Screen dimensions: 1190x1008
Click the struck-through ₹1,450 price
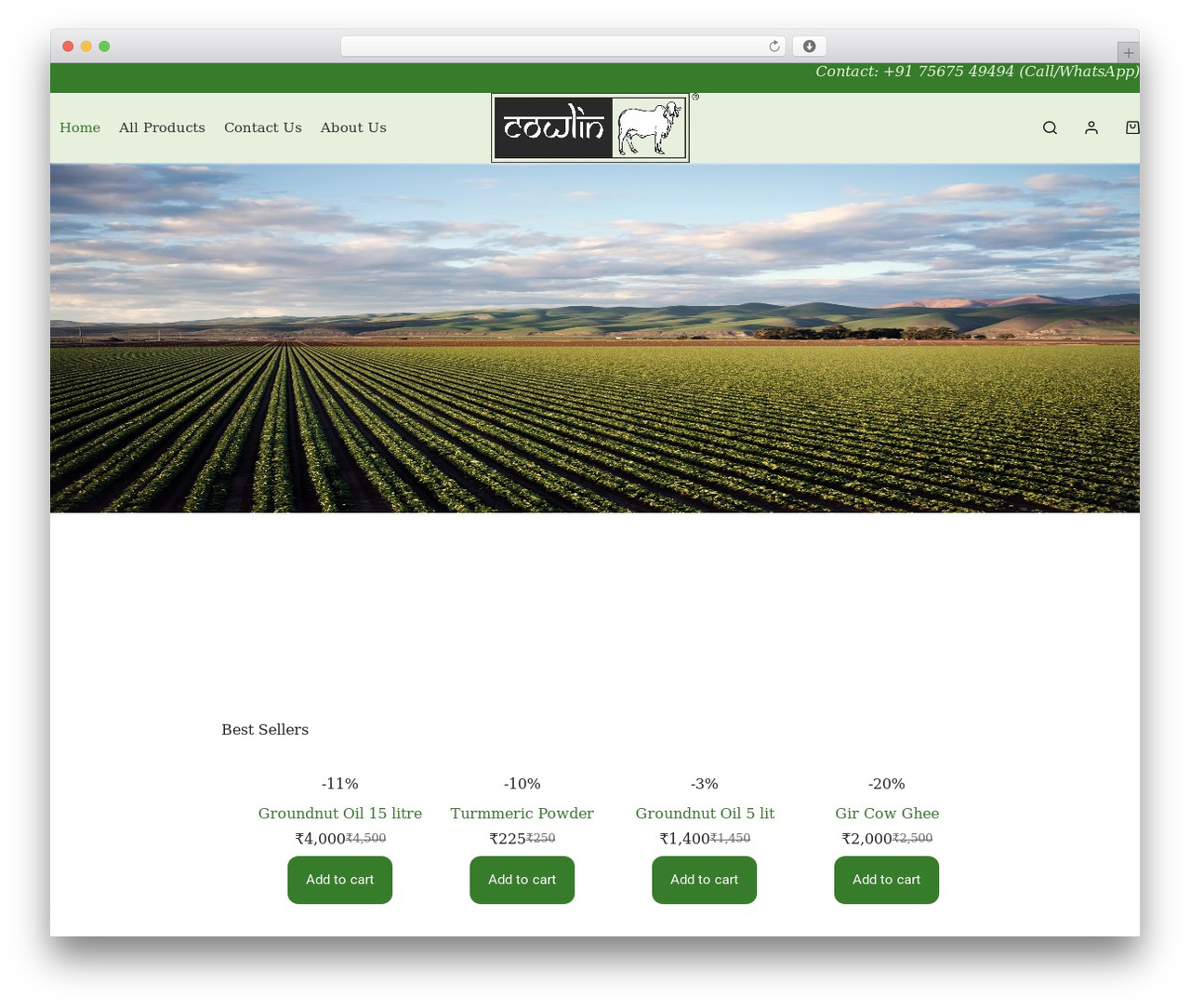[731, 838]
